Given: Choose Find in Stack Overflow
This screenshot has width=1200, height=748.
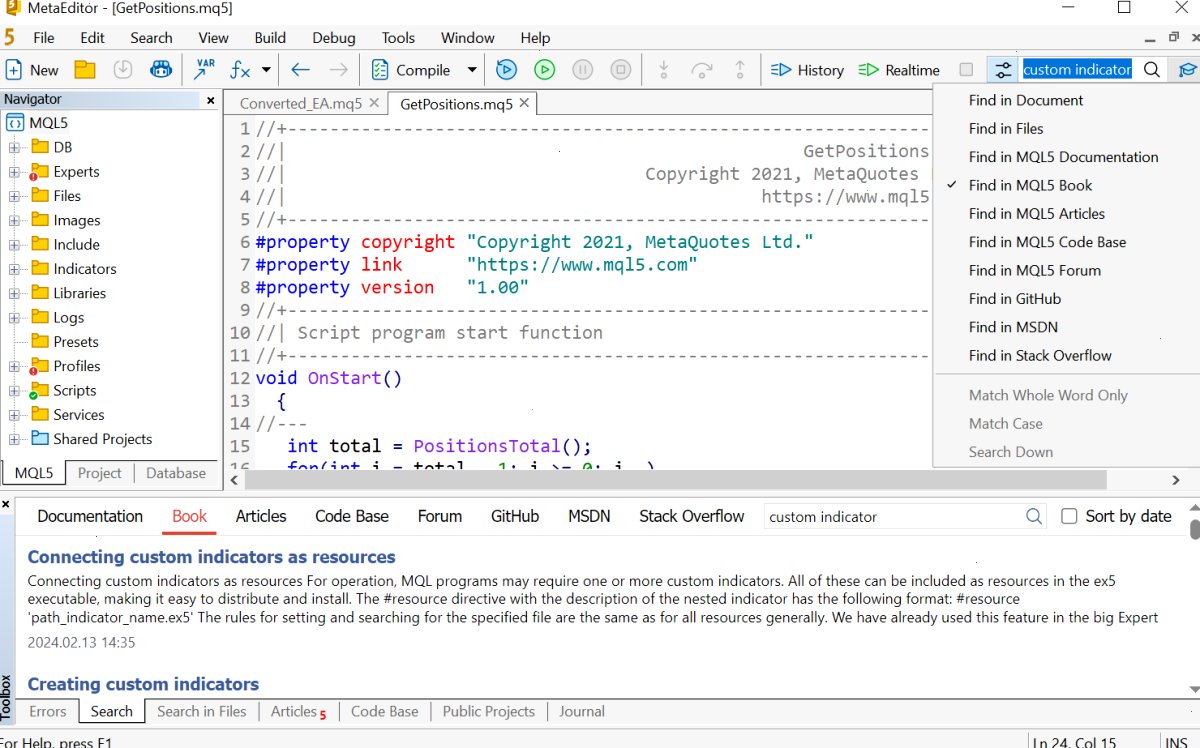Looking at the screenshot, I should (1040, 355).
